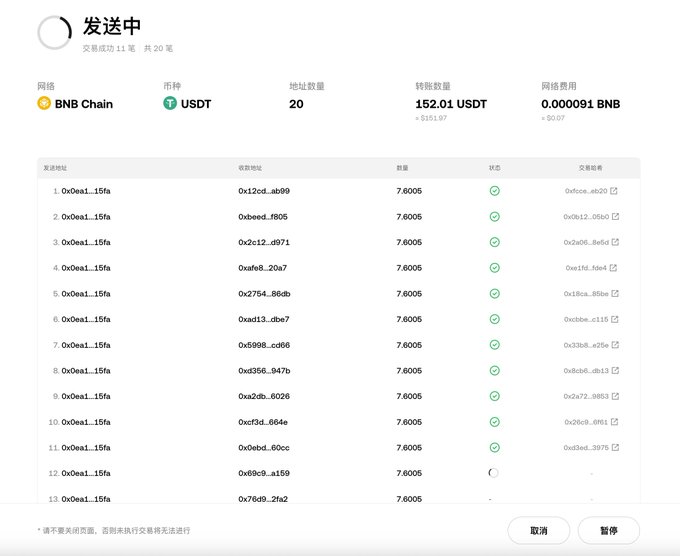
Task: Click amount 7.6005 in row 13
Action: [409, 499]
